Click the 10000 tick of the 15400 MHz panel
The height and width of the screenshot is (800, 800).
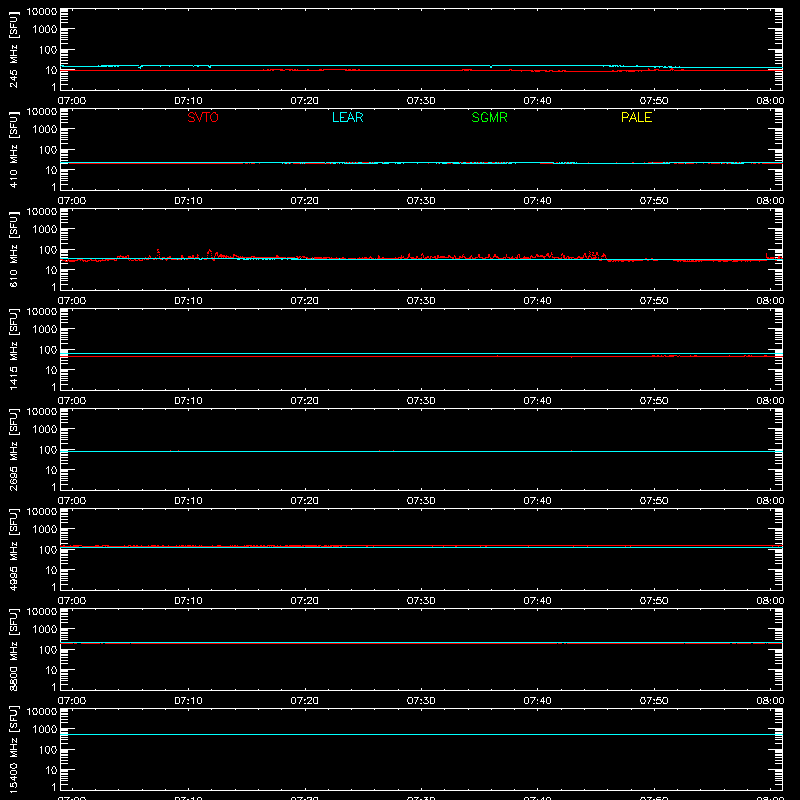pyautogui.click(x=42, y=712)
